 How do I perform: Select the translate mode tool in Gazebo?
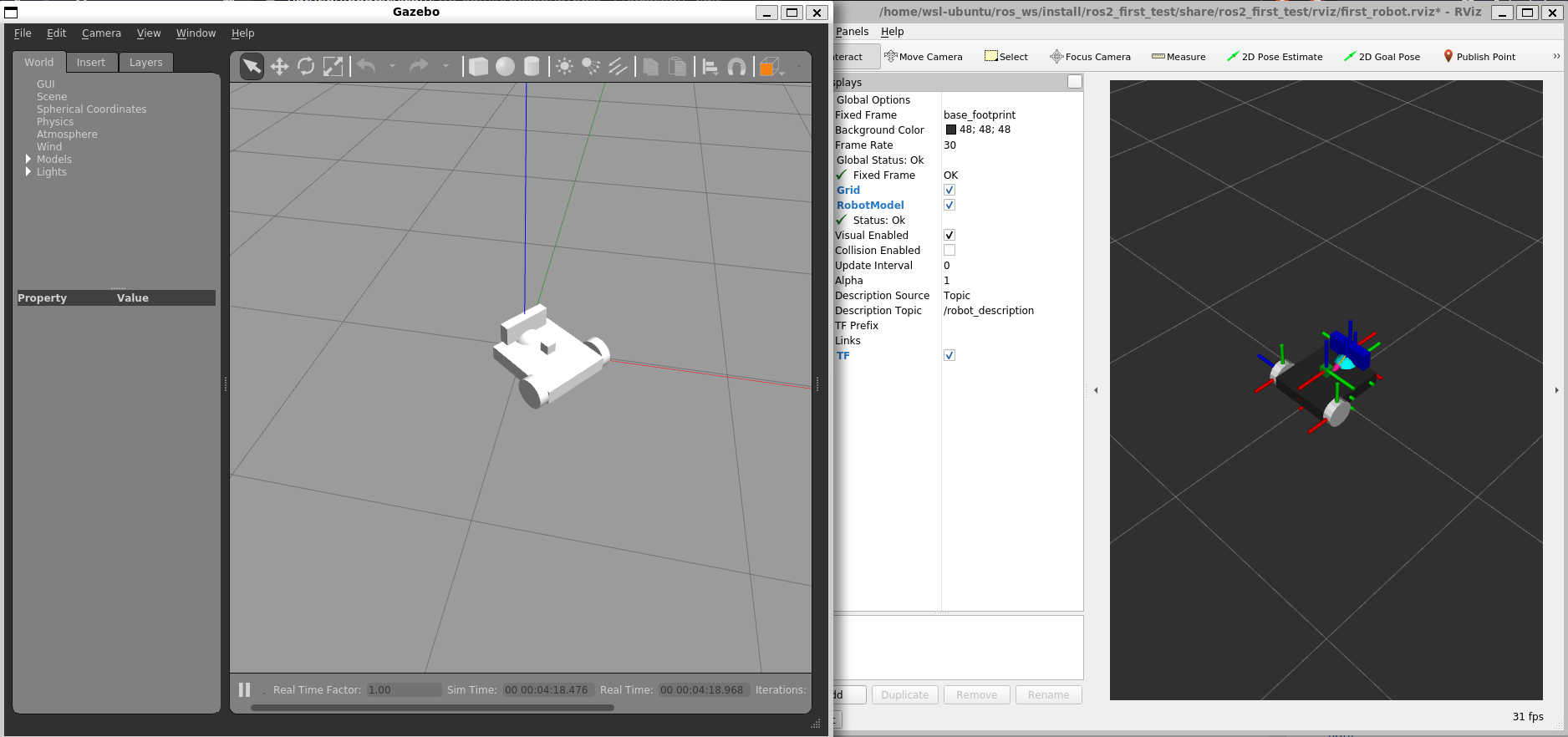click(279, 67)
